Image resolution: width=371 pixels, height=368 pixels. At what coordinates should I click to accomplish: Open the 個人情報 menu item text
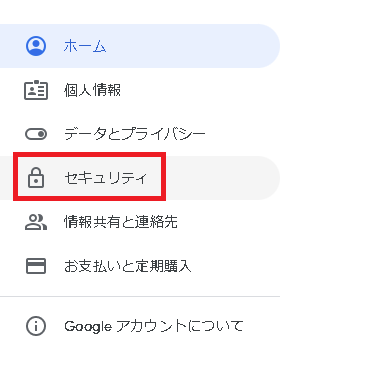tap(92, 90)
